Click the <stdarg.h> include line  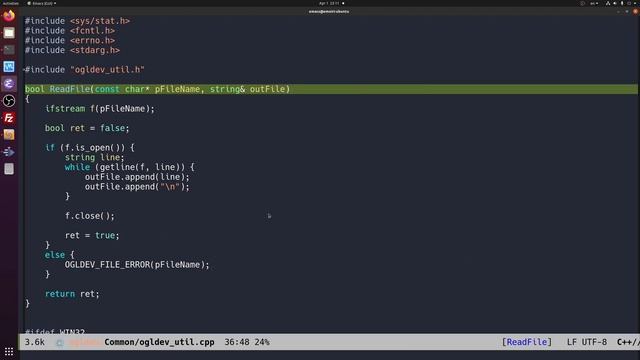72,50
